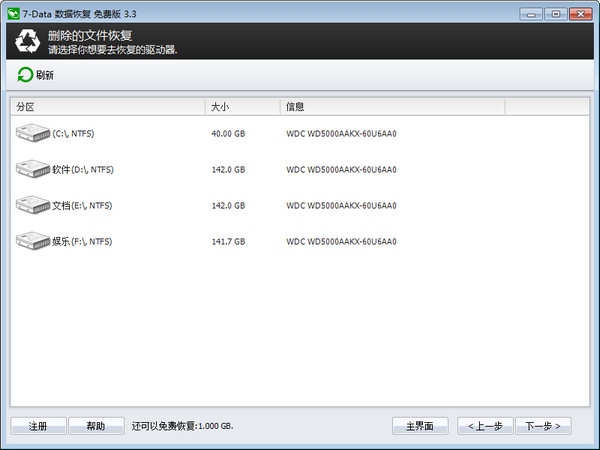Proceed with 下一步> button

coord(543,426)
